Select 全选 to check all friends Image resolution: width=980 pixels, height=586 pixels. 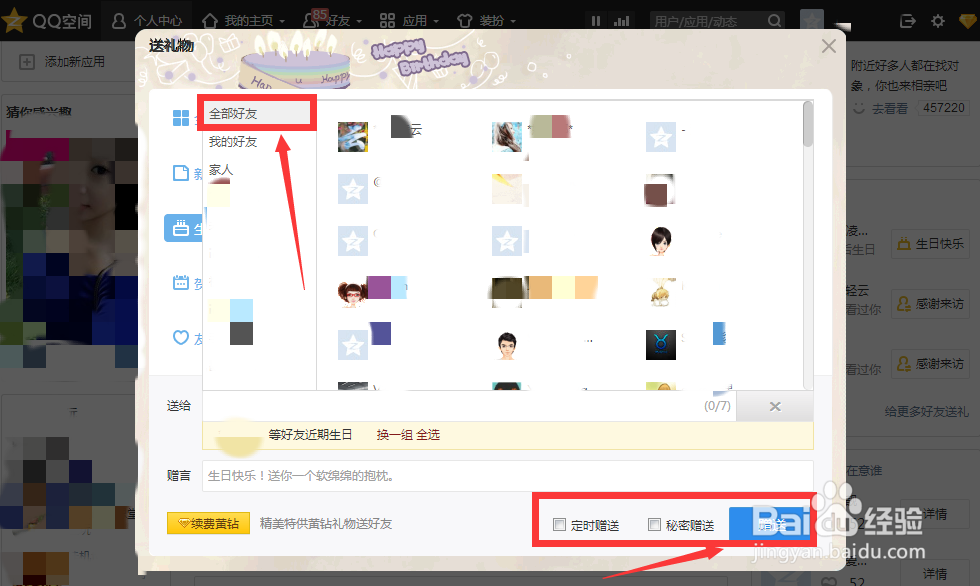coord(427,435)
